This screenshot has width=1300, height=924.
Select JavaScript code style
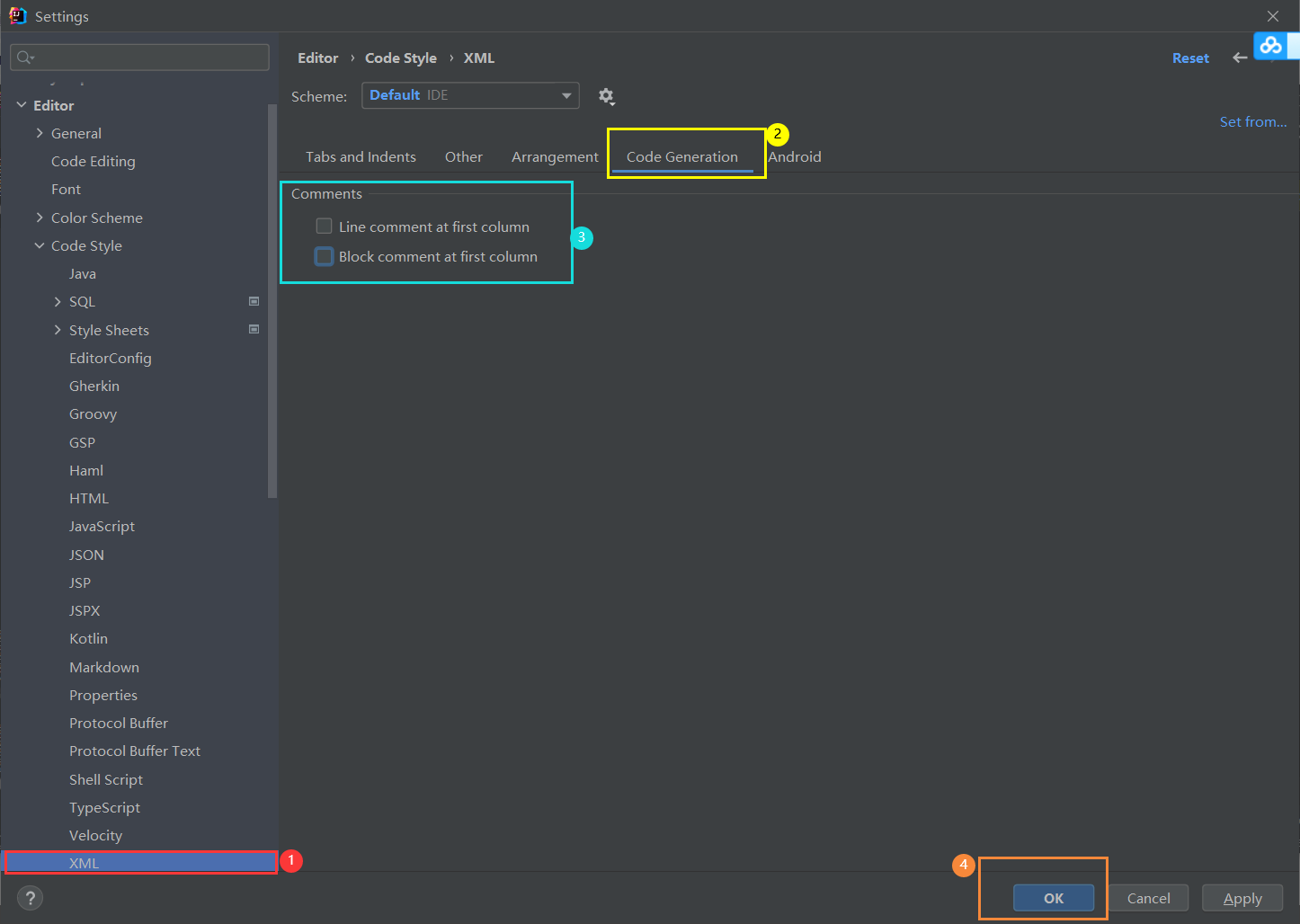coord(102,526)
